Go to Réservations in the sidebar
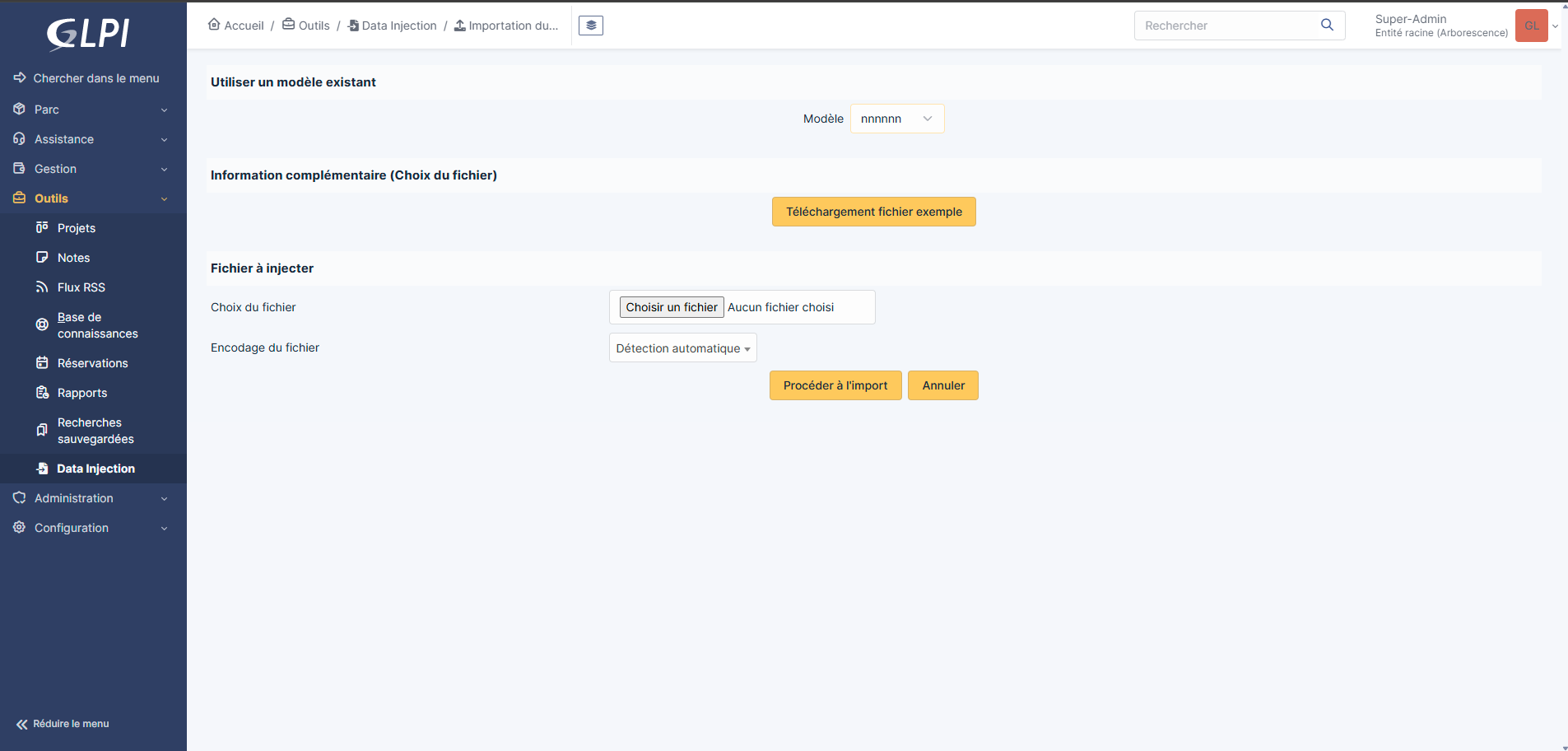Image resolution: width=1568 pixels, height=751 pixels. pyautogui.click(x=92, y=363)
